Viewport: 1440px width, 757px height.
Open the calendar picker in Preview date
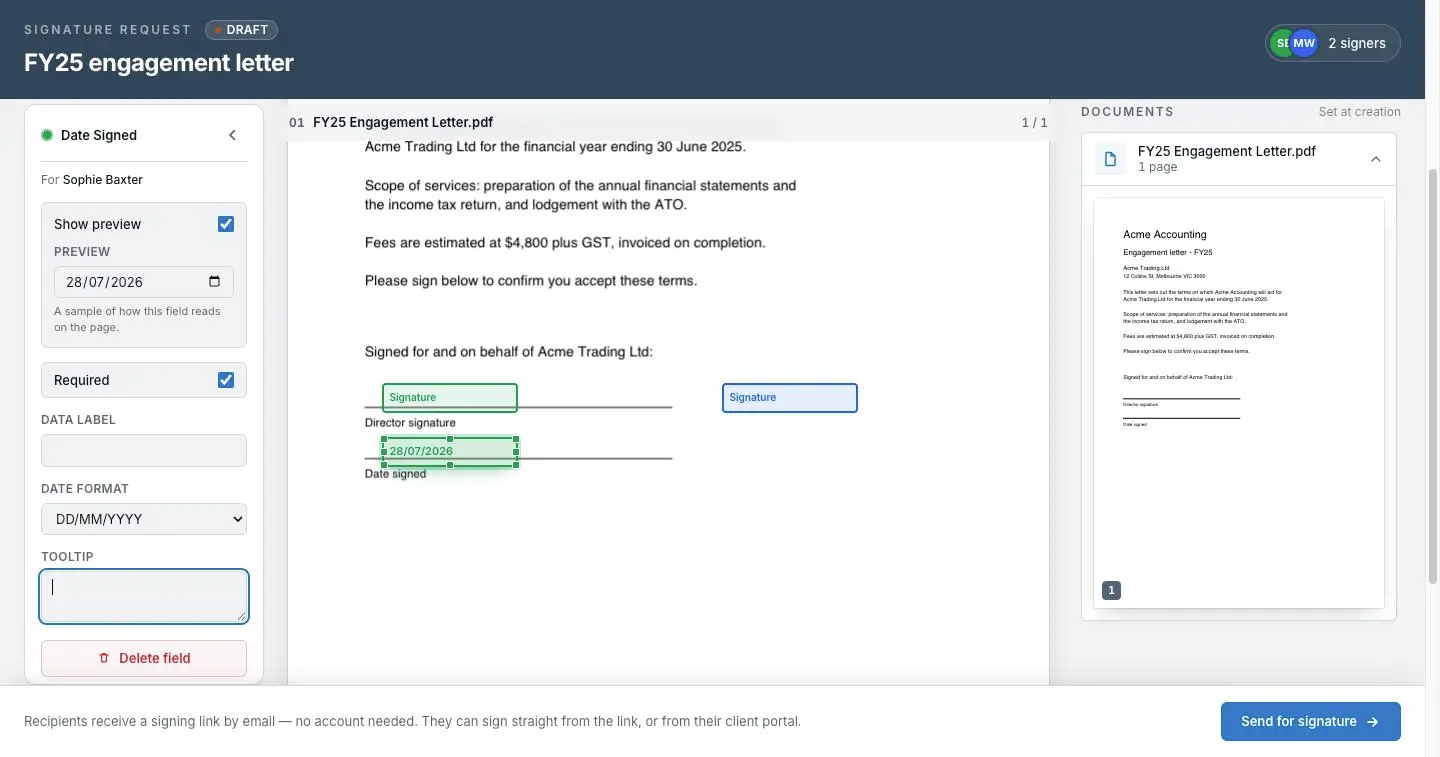(214, 282)
